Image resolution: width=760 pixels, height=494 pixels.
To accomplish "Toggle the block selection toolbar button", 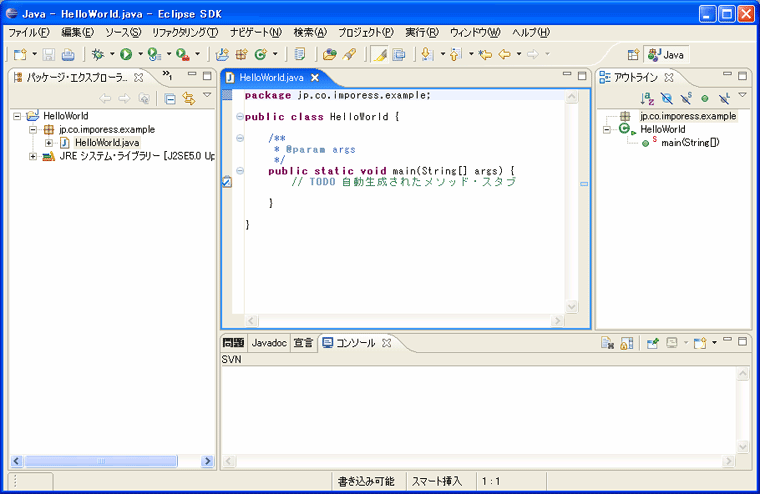I will pos(399,54).
